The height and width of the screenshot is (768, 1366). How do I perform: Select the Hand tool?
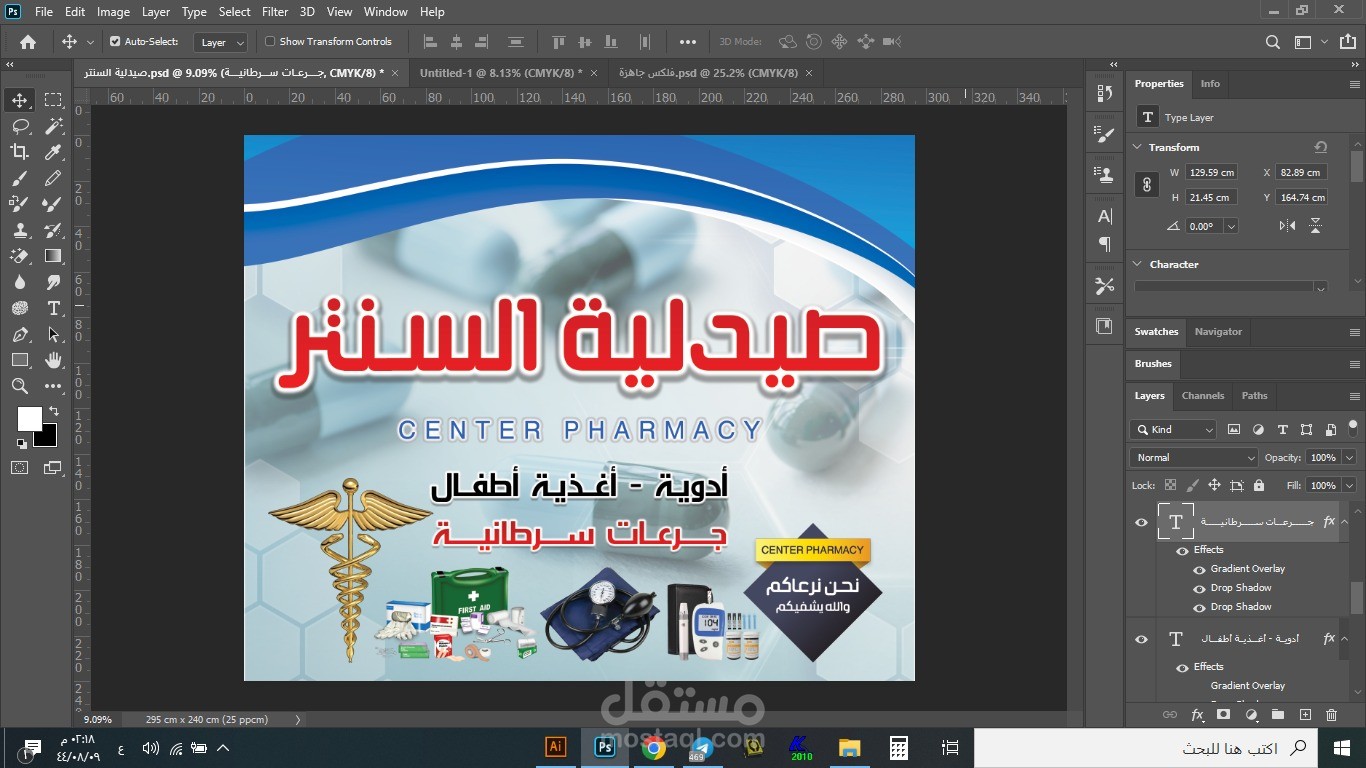[53, 360]
